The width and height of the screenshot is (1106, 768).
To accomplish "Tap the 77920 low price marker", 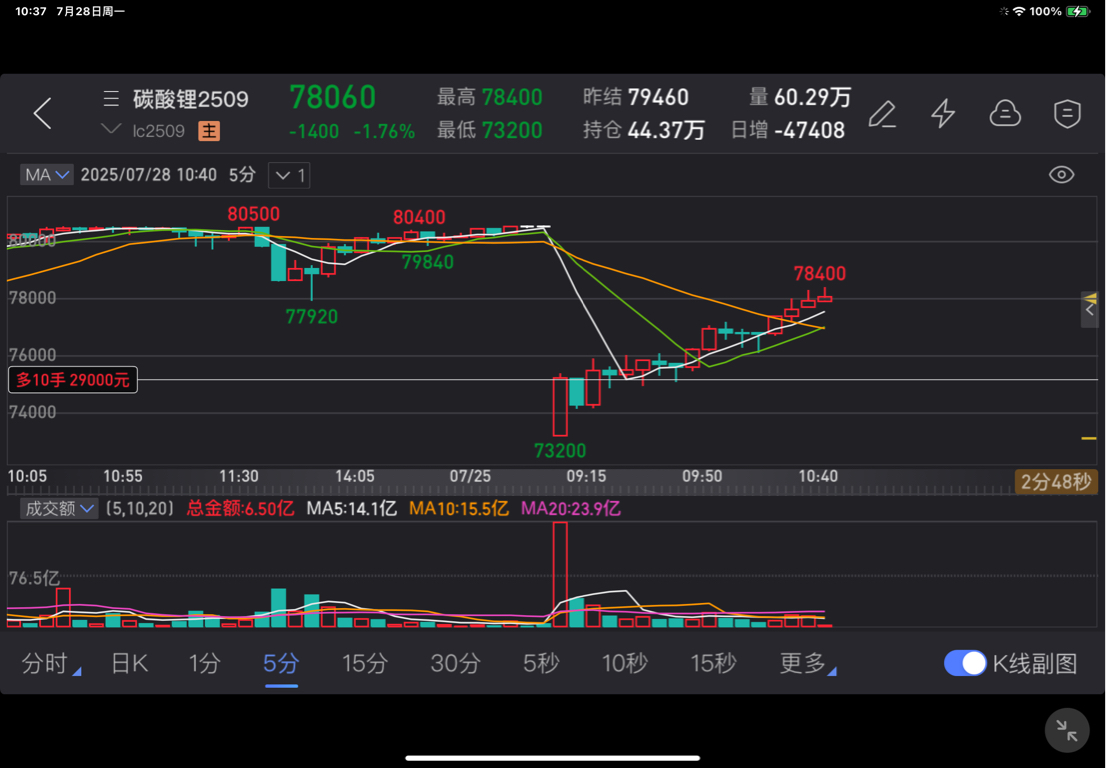I will 312,317.
